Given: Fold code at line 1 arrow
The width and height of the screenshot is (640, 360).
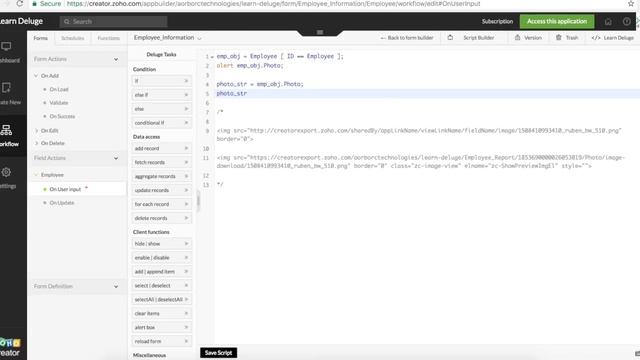Looking at the screenshot, I should [x=212, y=57].
